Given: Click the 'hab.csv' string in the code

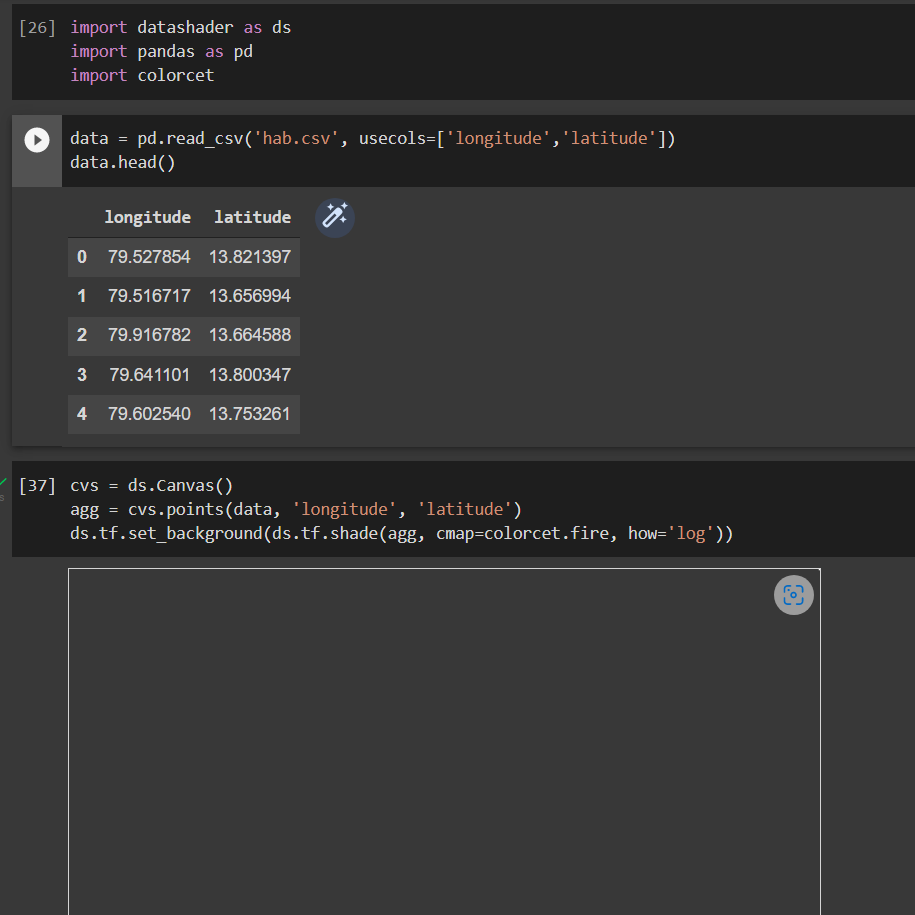Looking at the screenshot, I should coord(296,139).
